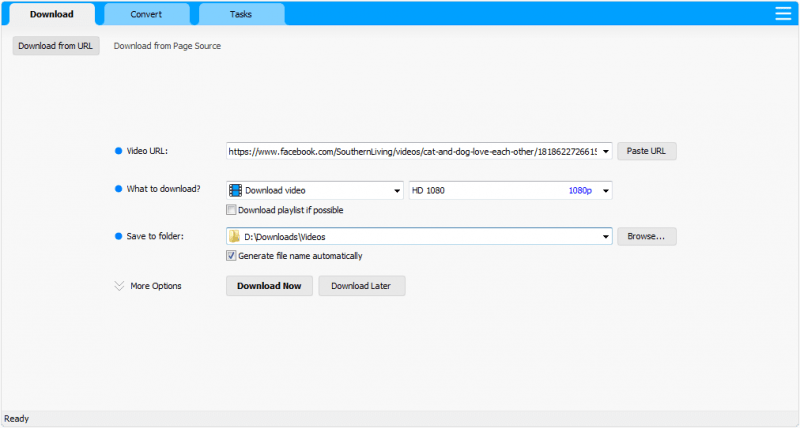Open the Download video type dropdown
This screenshot has height=428, width=800.
(x=396, y=190)
